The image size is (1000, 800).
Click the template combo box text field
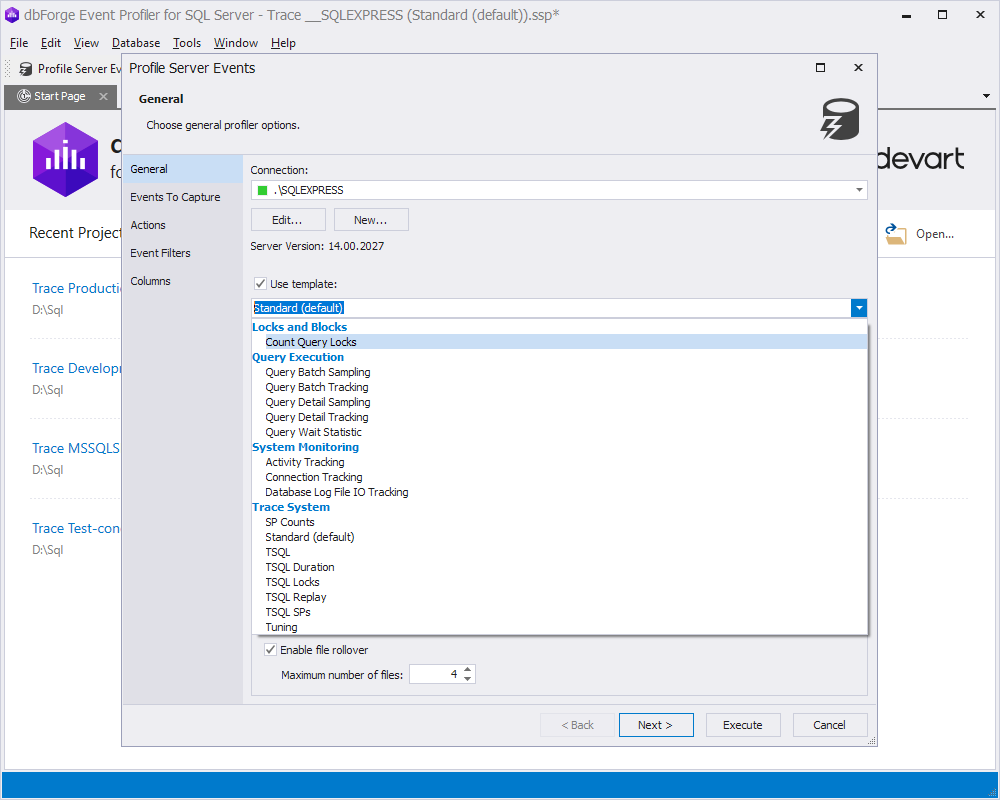(551, 308)
